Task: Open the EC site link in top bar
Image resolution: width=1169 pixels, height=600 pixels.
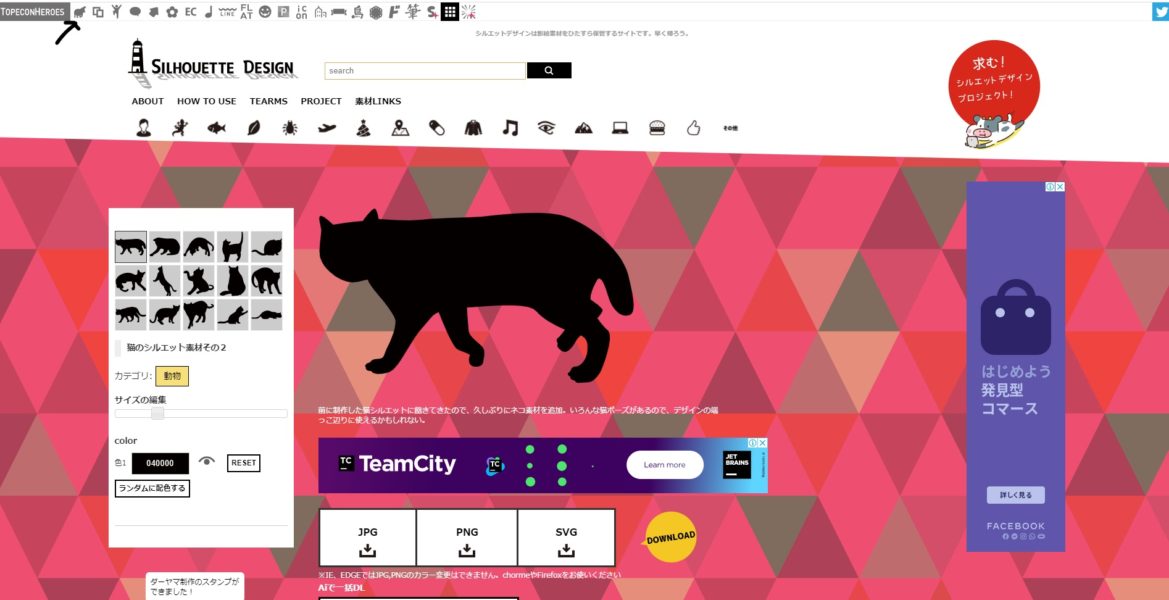Action: (191, 12)
